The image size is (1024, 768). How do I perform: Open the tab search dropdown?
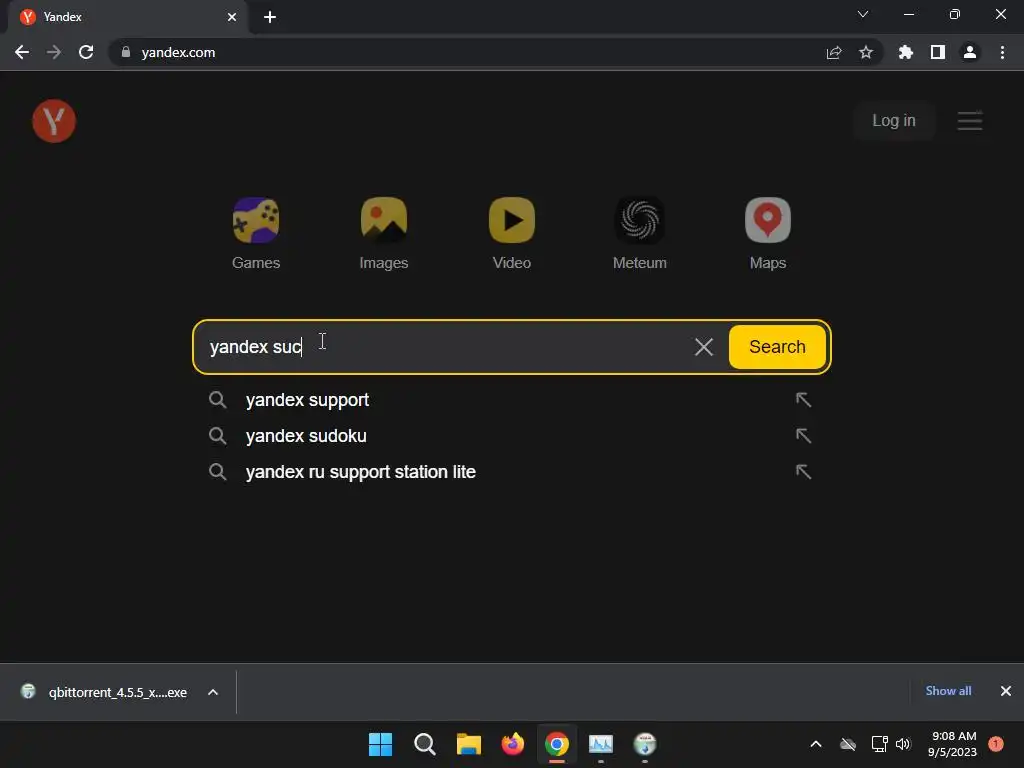point(863,14)
